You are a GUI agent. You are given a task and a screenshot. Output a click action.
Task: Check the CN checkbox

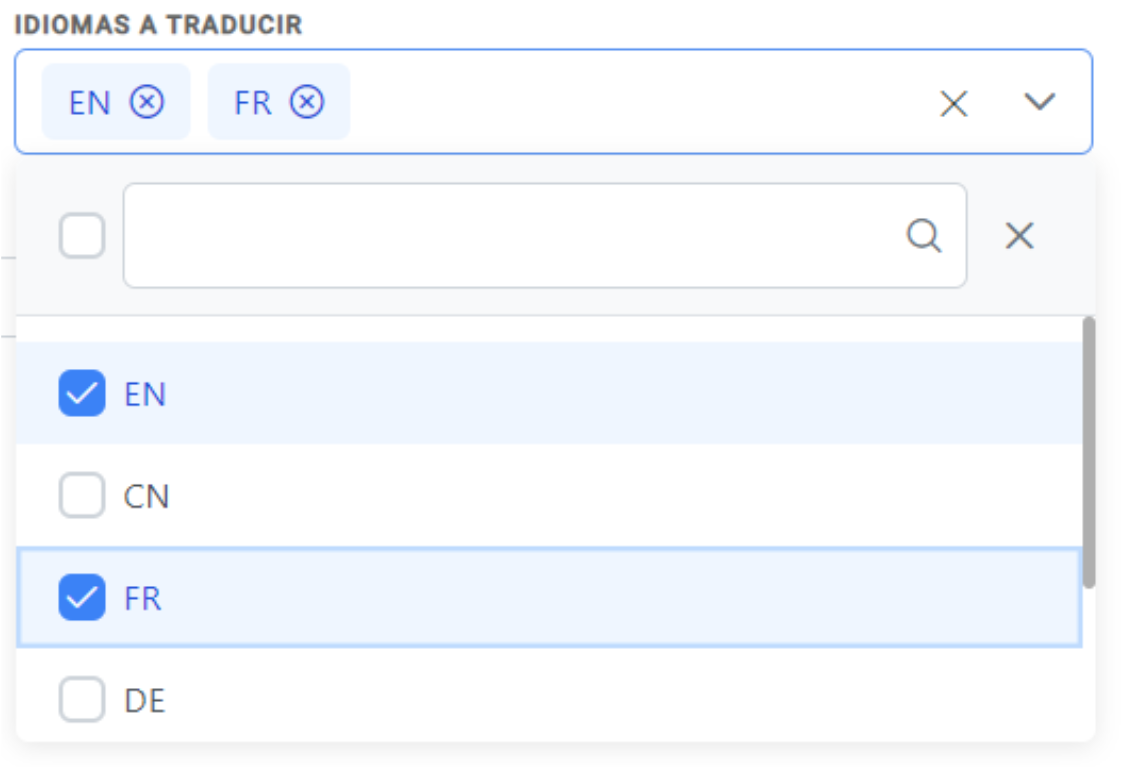click(82, 495)
